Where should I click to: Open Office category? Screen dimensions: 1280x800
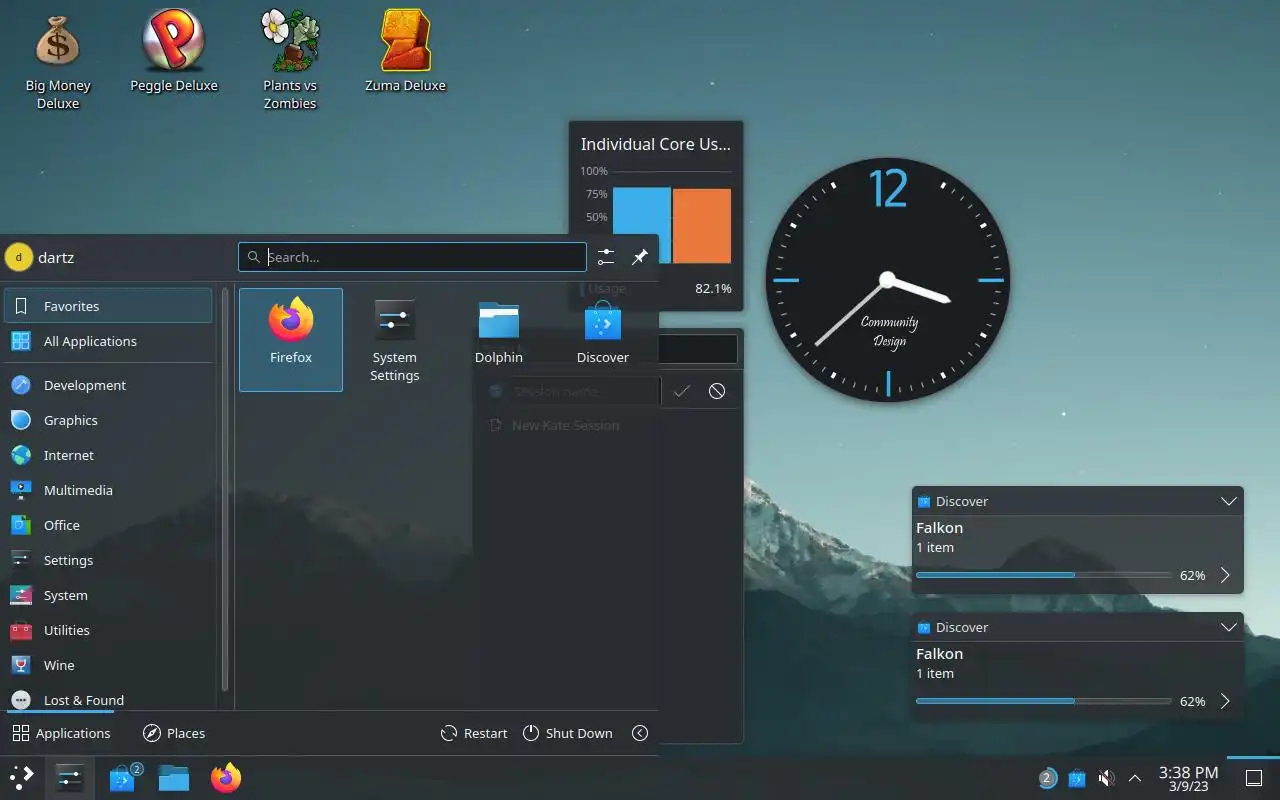pos(108,525)
